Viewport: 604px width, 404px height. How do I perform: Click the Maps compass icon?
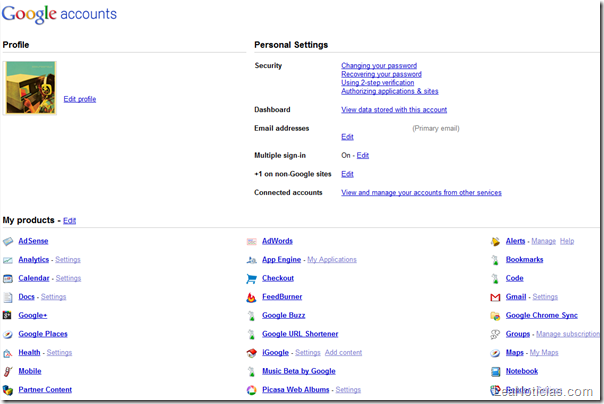[495, 353]
